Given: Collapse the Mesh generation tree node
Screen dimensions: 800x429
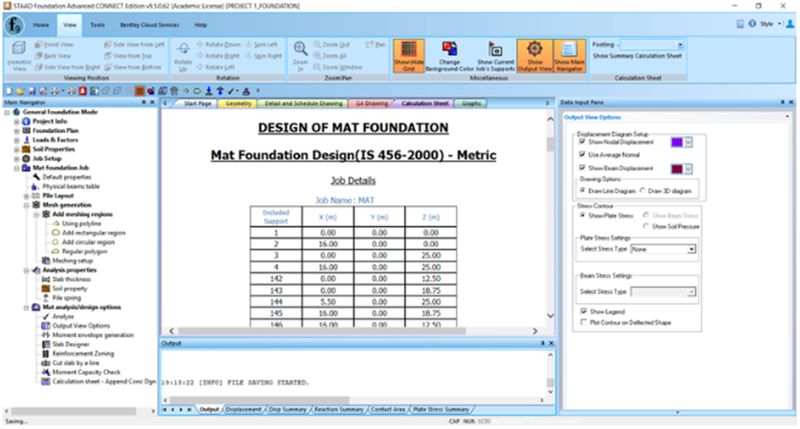Looking at the screenshot, I should tap(27, 204).
